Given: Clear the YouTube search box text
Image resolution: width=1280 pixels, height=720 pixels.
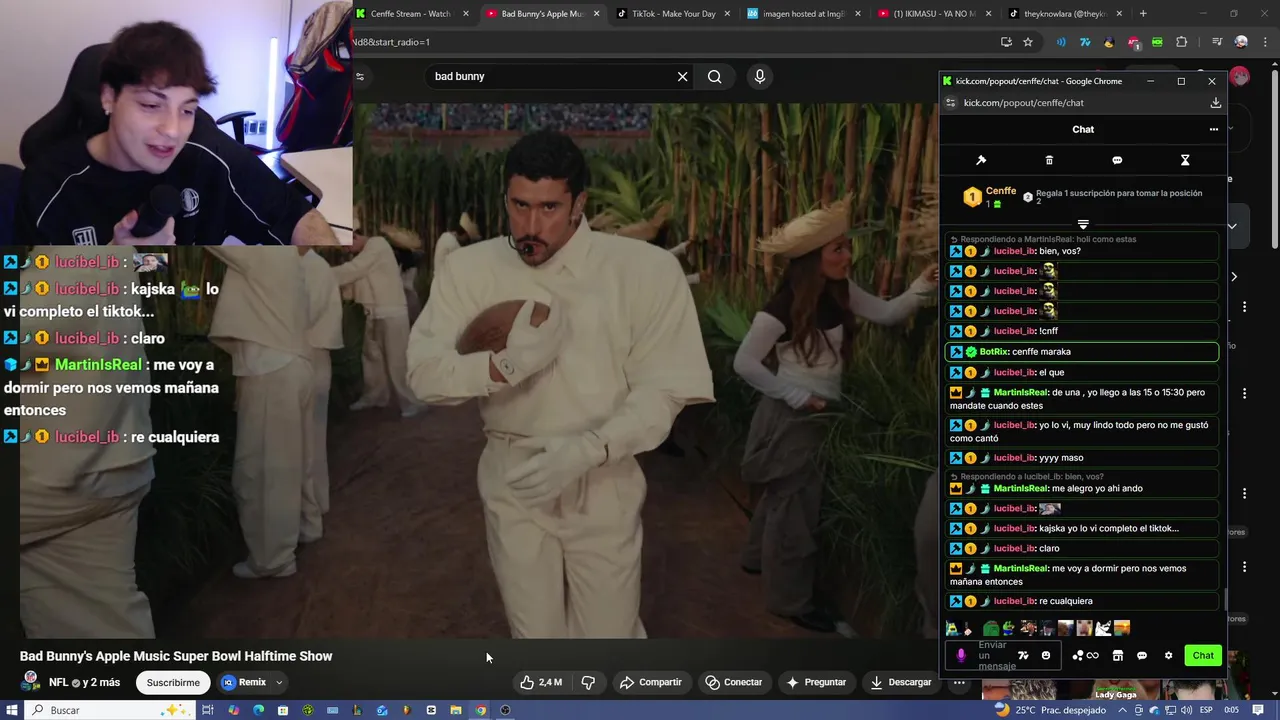Looking at the screenshot, I should pyautogui.click(x=683, y=77).
